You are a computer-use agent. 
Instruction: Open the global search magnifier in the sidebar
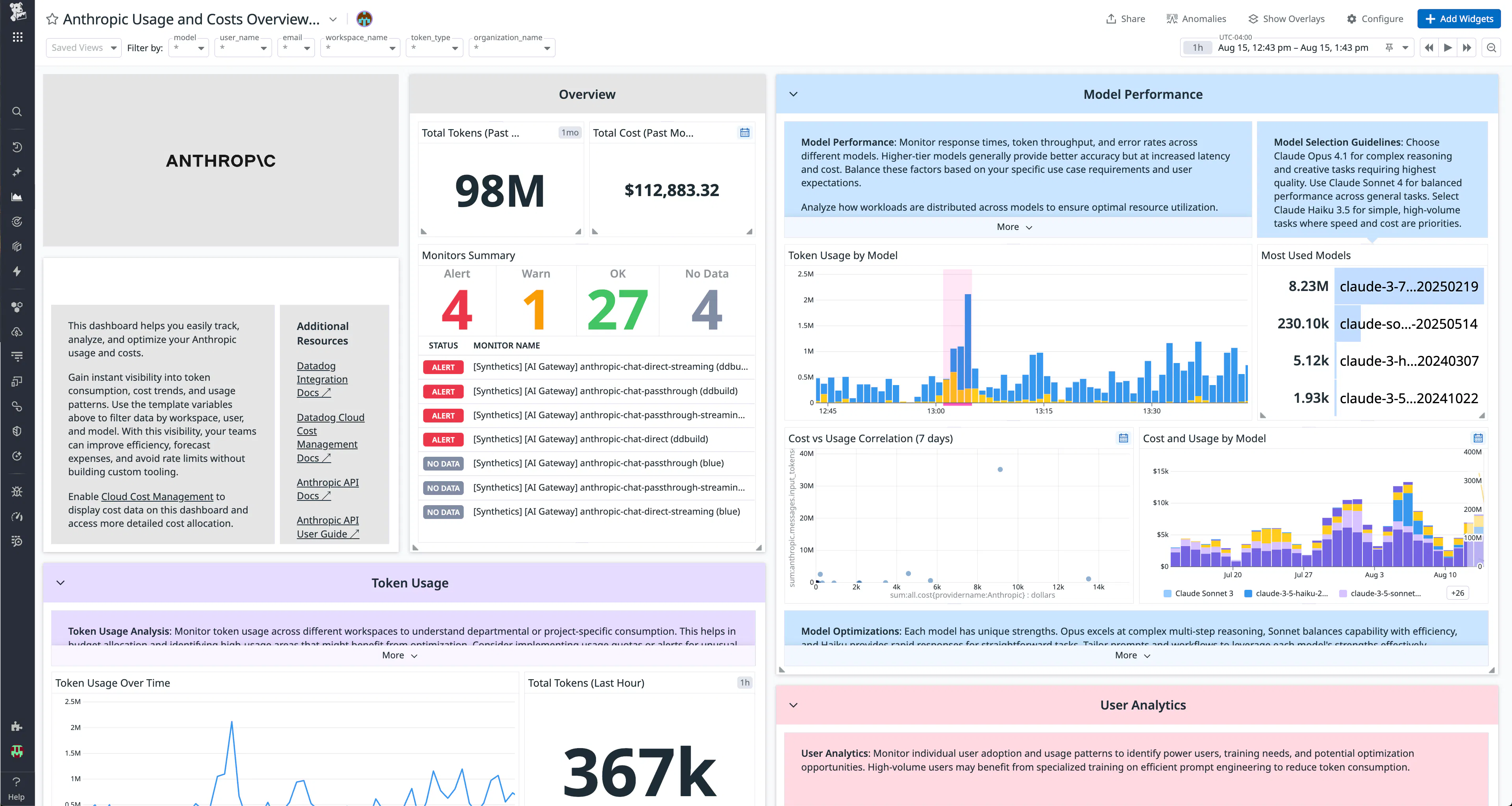(x=17, y=111)
